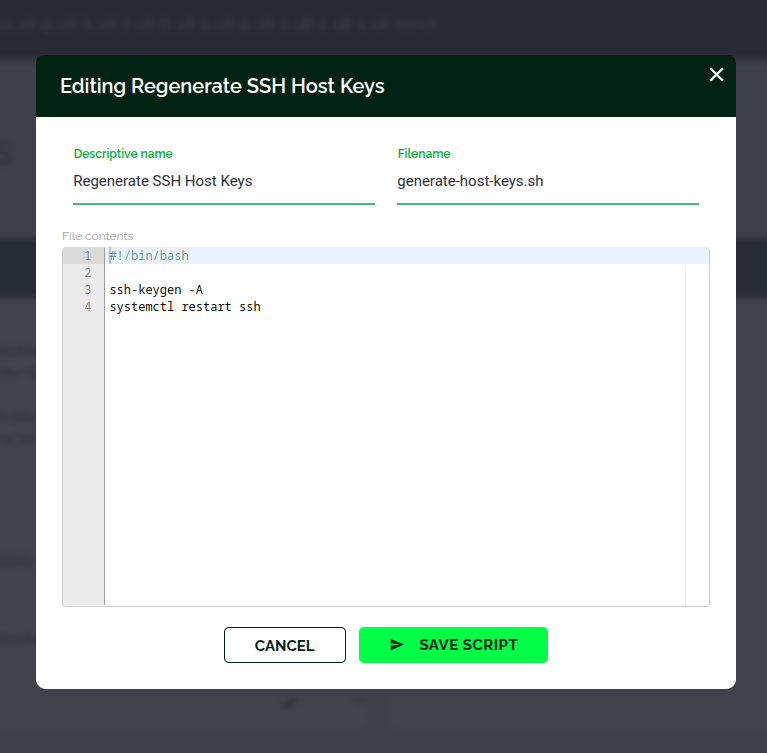This screenshot has height=753, width=767.
Task: Select line number 3 in the gutter
Action: click(x=87, y=290)
